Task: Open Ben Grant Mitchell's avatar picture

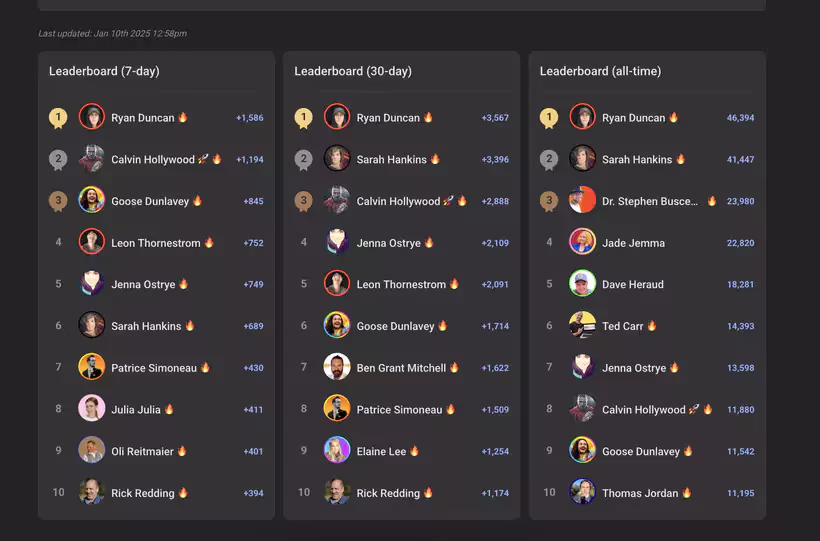Action: (337, 367)
